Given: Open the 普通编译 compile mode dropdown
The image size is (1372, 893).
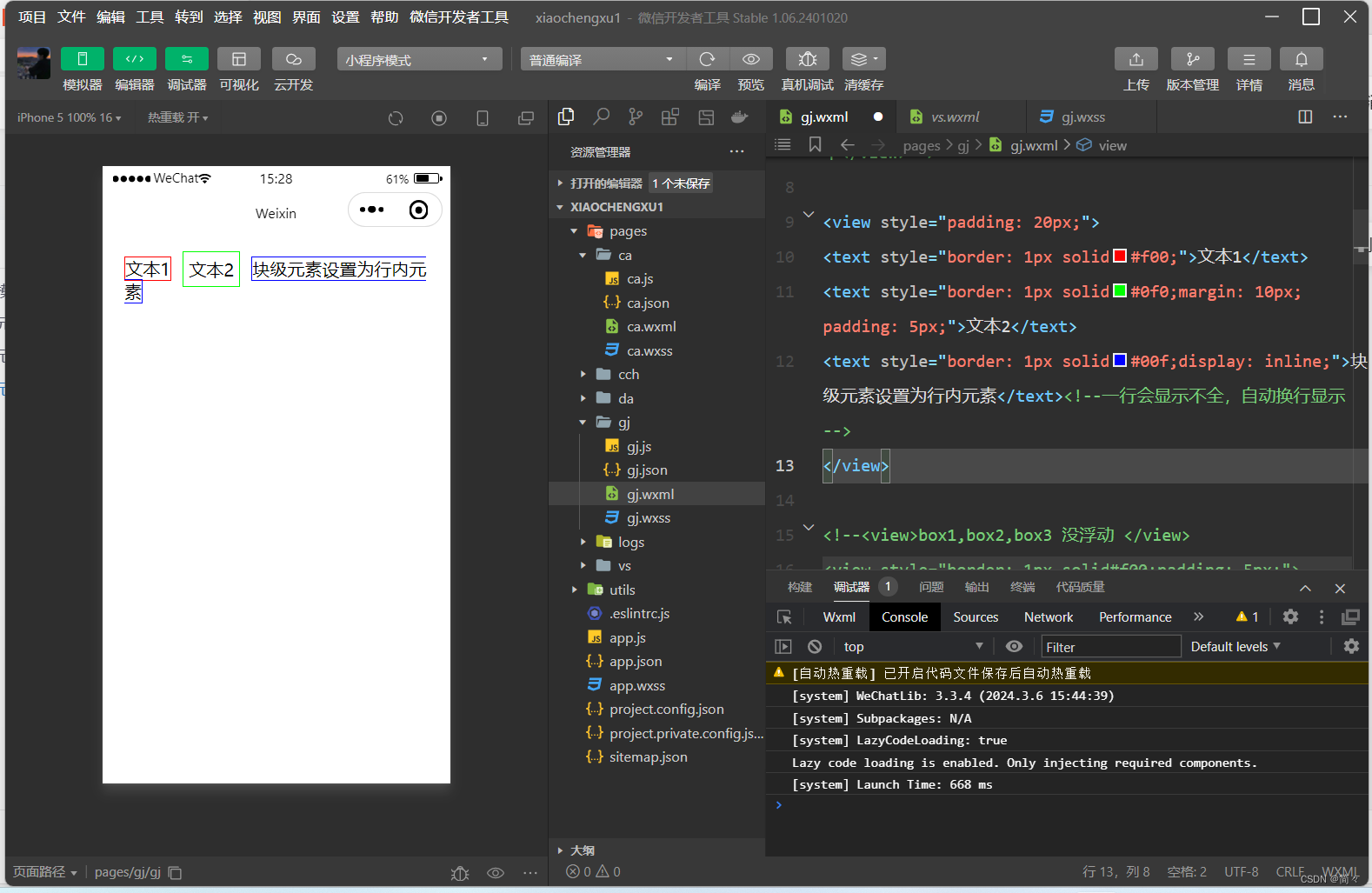Looking at the screenshot, I should (x=603, y=59).
